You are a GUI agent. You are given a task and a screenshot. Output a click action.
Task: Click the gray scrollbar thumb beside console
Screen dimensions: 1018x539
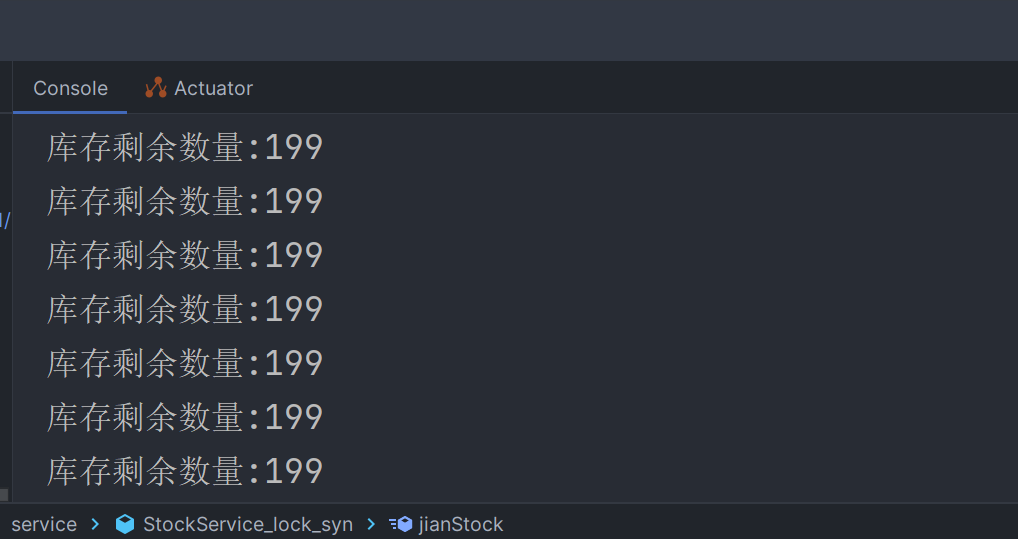(x=4, y=495)
